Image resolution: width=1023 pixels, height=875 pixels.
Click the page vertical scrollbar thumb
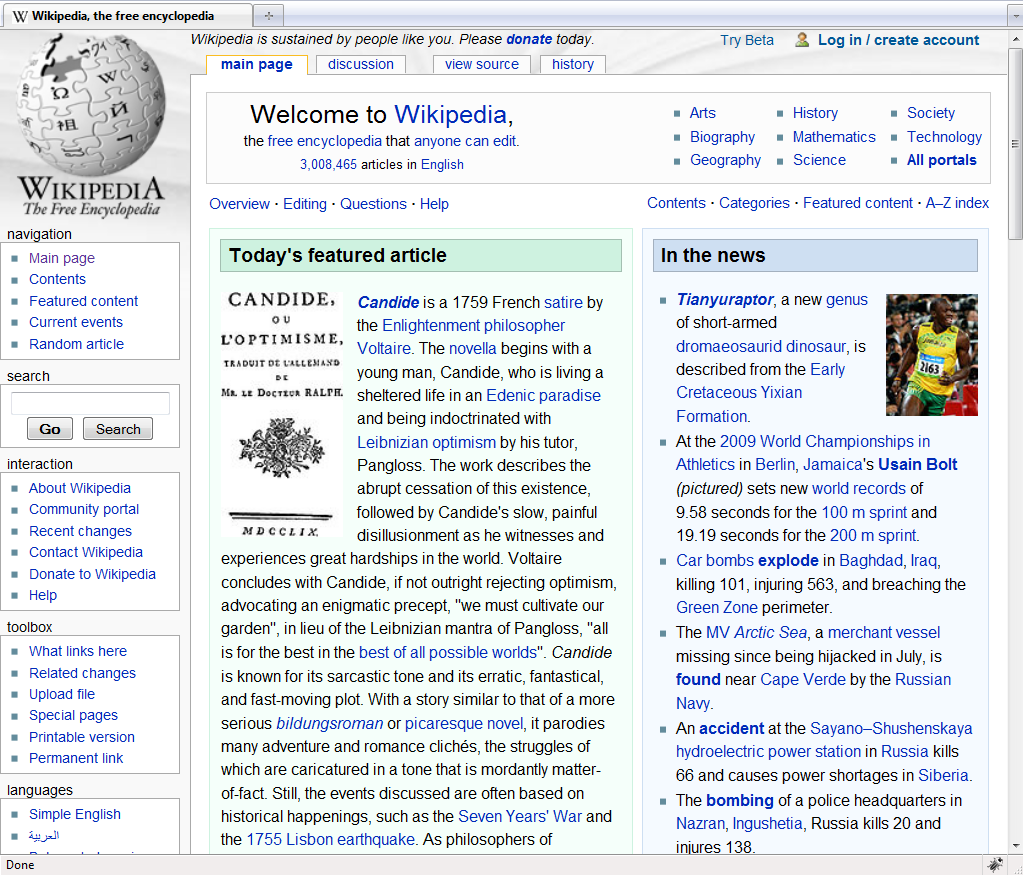click(1015, 144)
